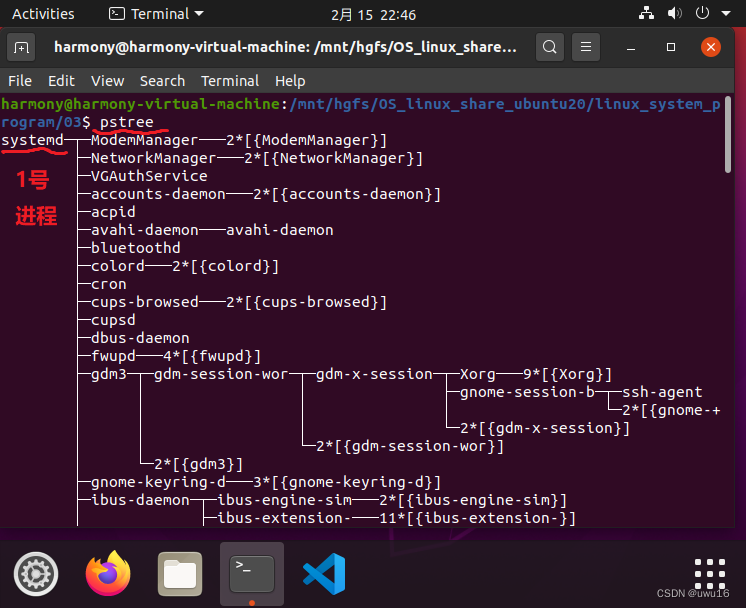Open the volume indicator
Image resolution: width=746 pixels, height=608 pixels.
coord(674,13)
